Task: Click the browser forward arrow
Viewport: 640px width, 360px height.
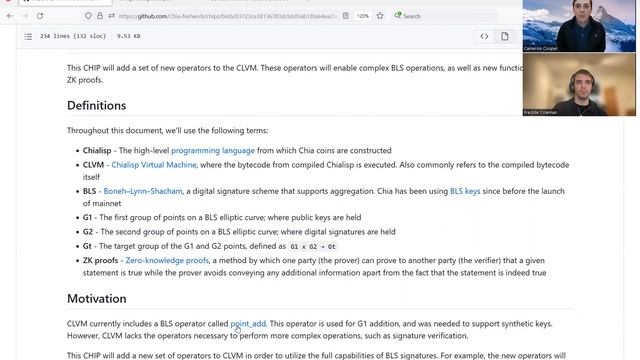Action: [x=25, y=16]
